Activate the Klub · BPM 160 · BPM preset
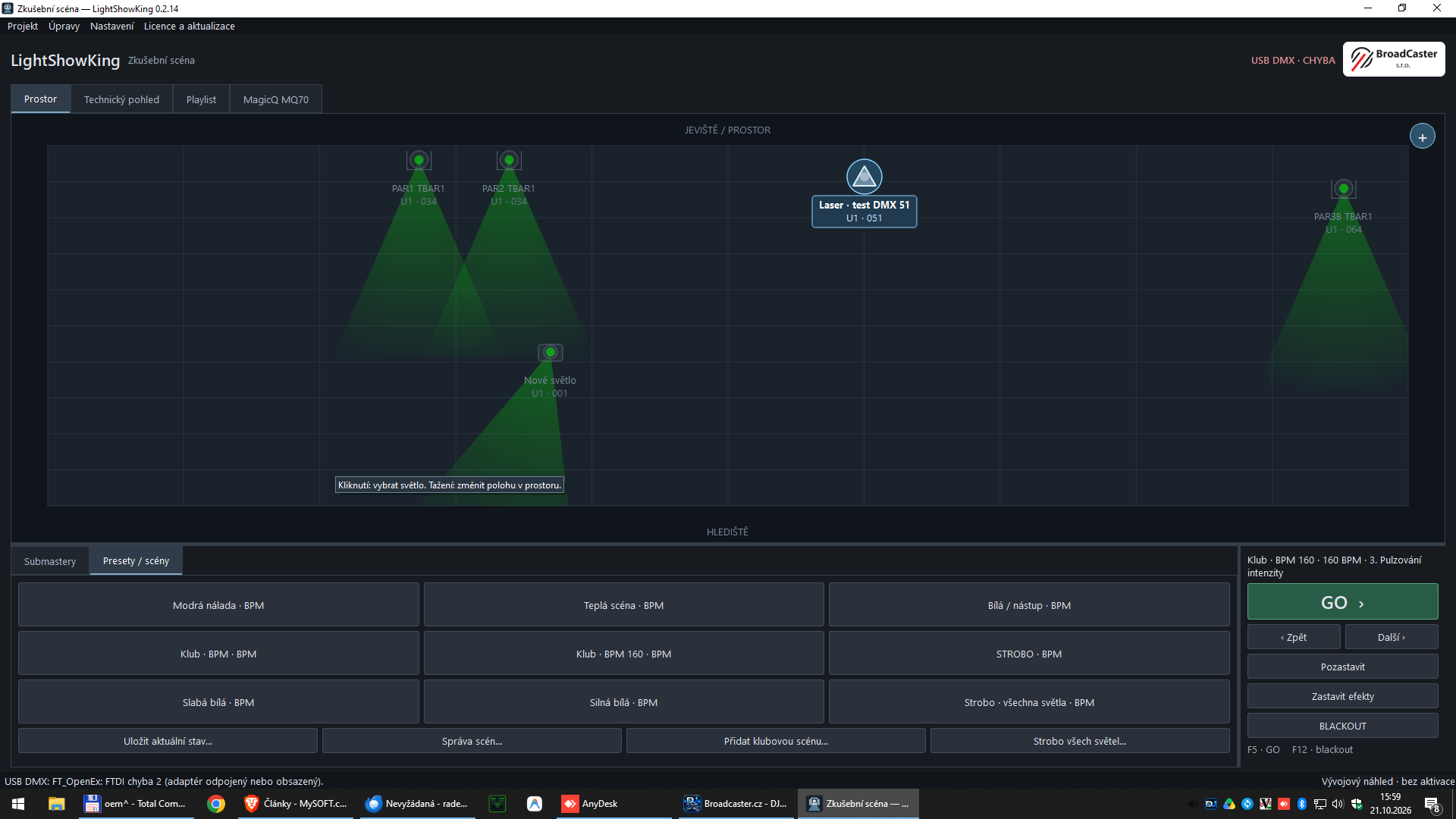Viewport: 1456px width, 819px height. (x=623, y=654)
